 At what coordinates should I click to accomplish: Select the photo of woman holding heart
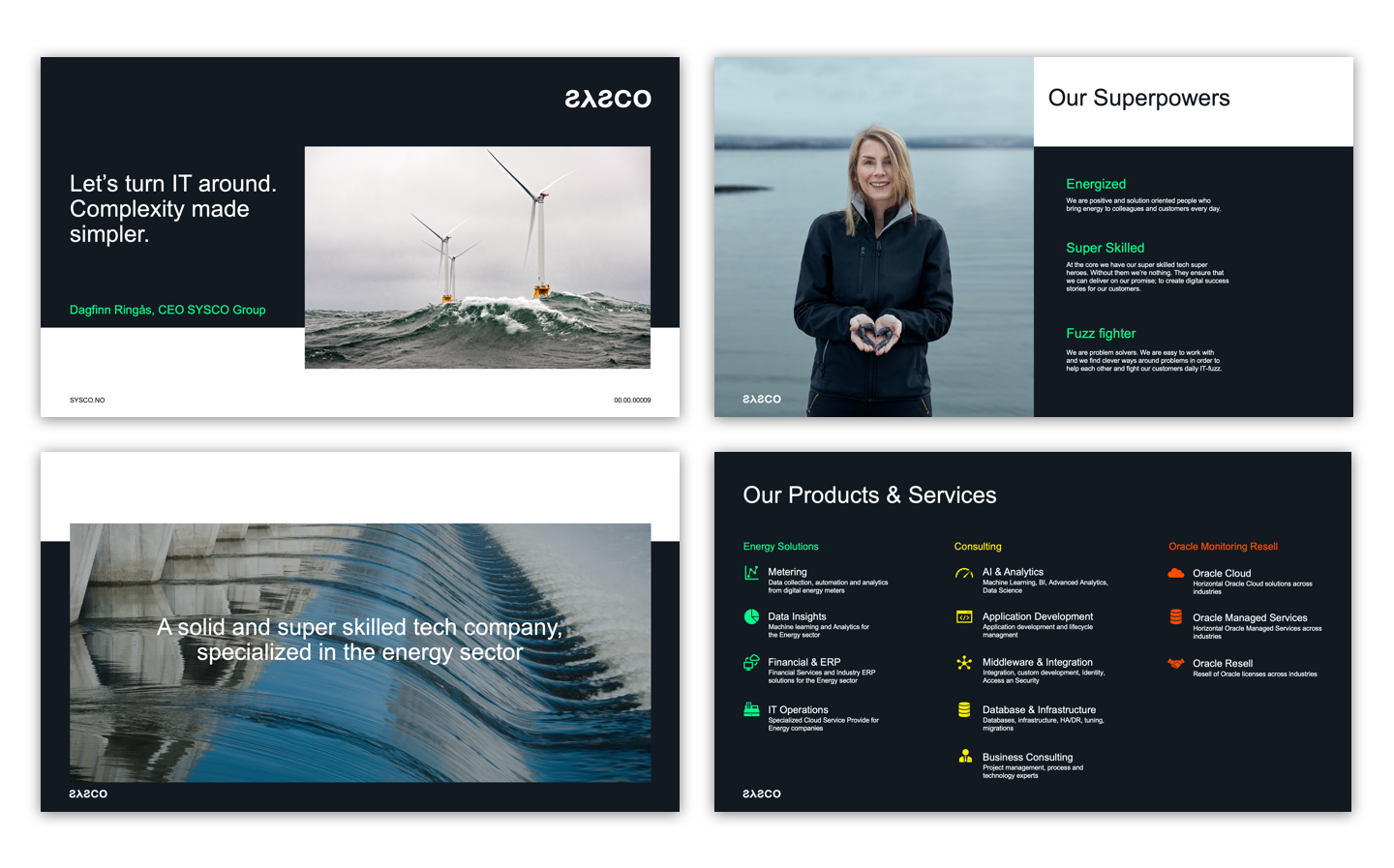coord(874,237)
